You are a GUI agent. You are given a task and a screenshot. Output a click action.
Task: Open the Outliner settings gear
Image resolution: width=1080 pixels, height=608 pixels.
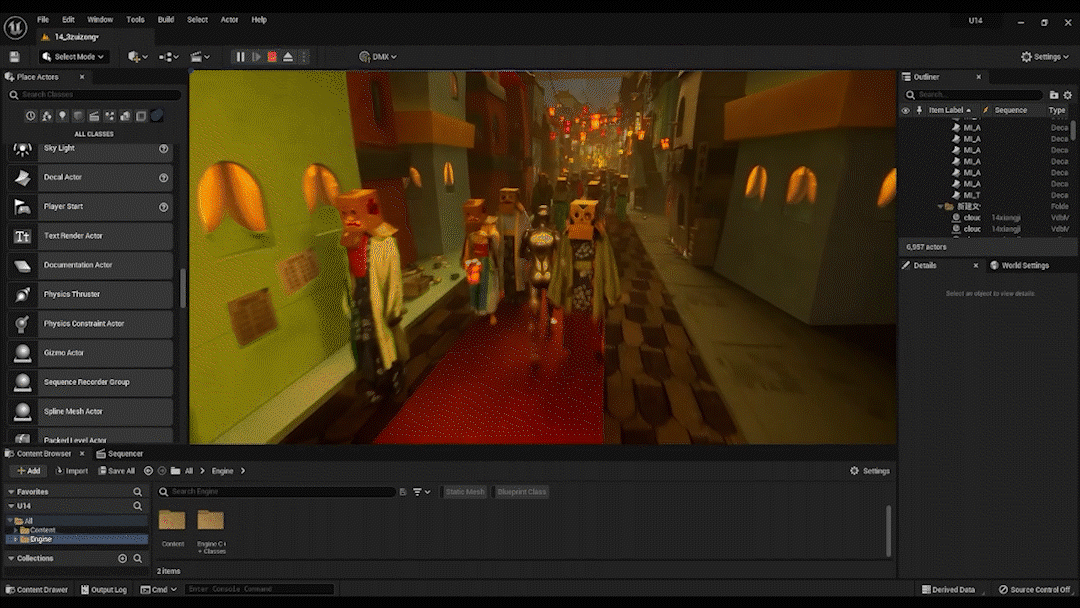point(1068,95)
